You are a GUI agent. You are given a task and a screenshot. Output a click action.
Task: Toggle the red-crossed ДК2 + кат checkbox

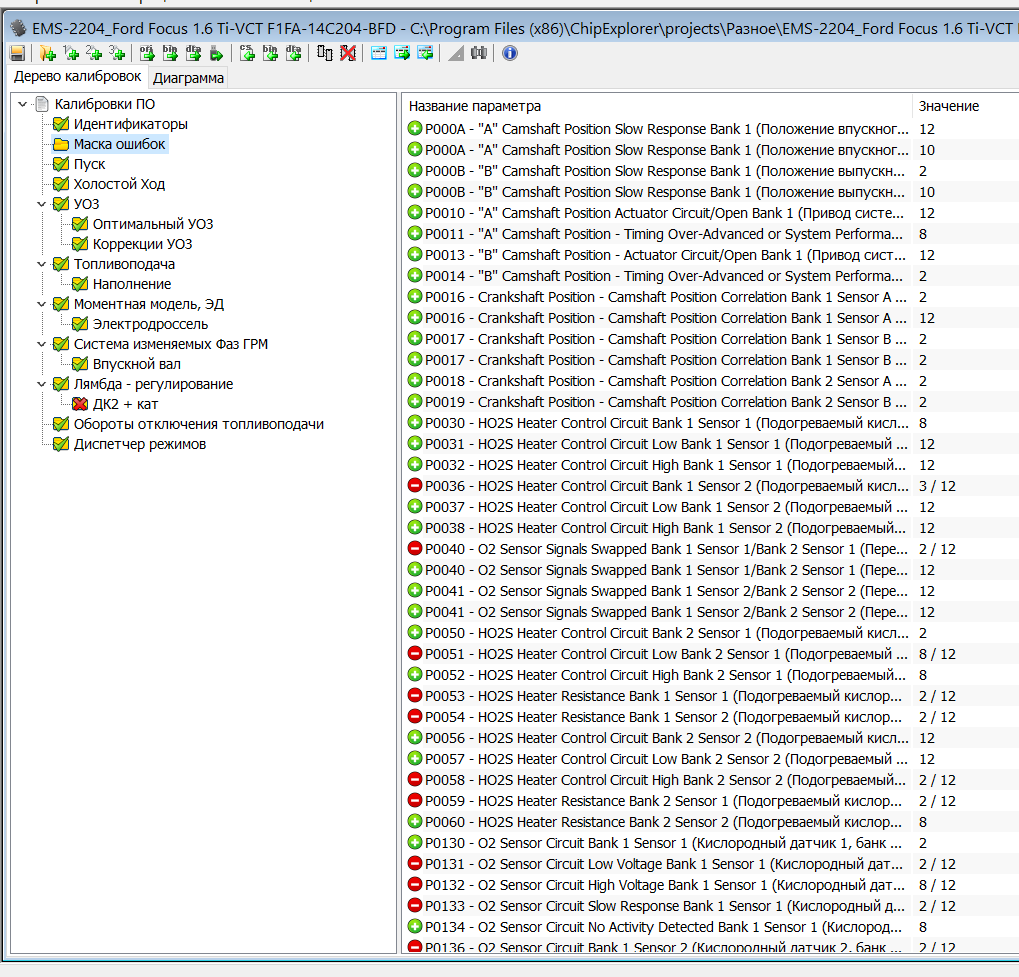click(x=80, y=404)
